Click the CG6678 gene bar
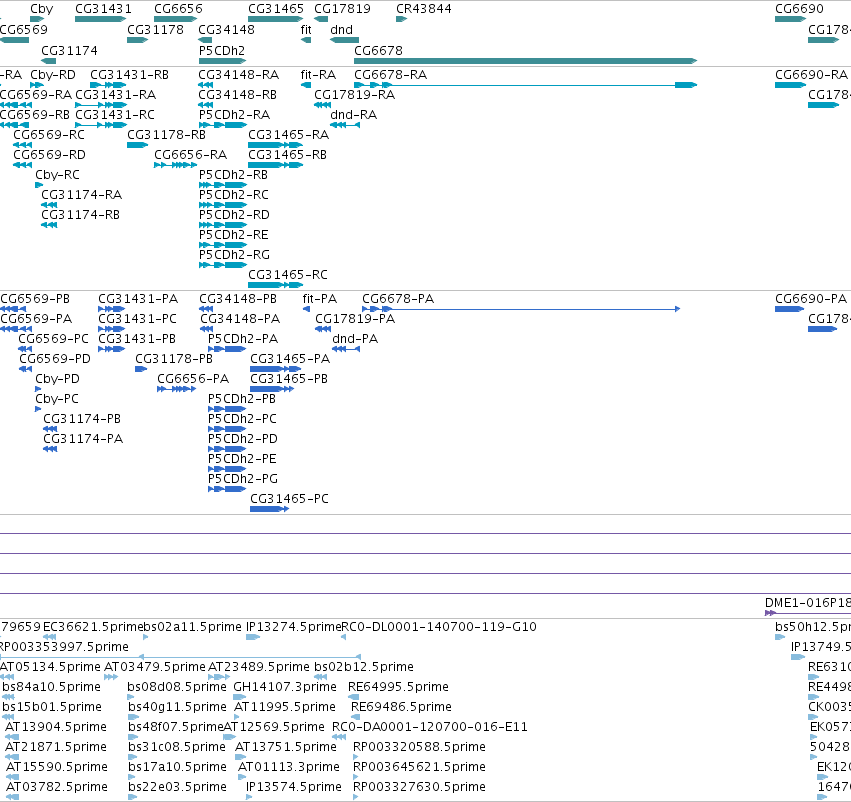This screenshot has width=851, height=802. click(525, 61)
